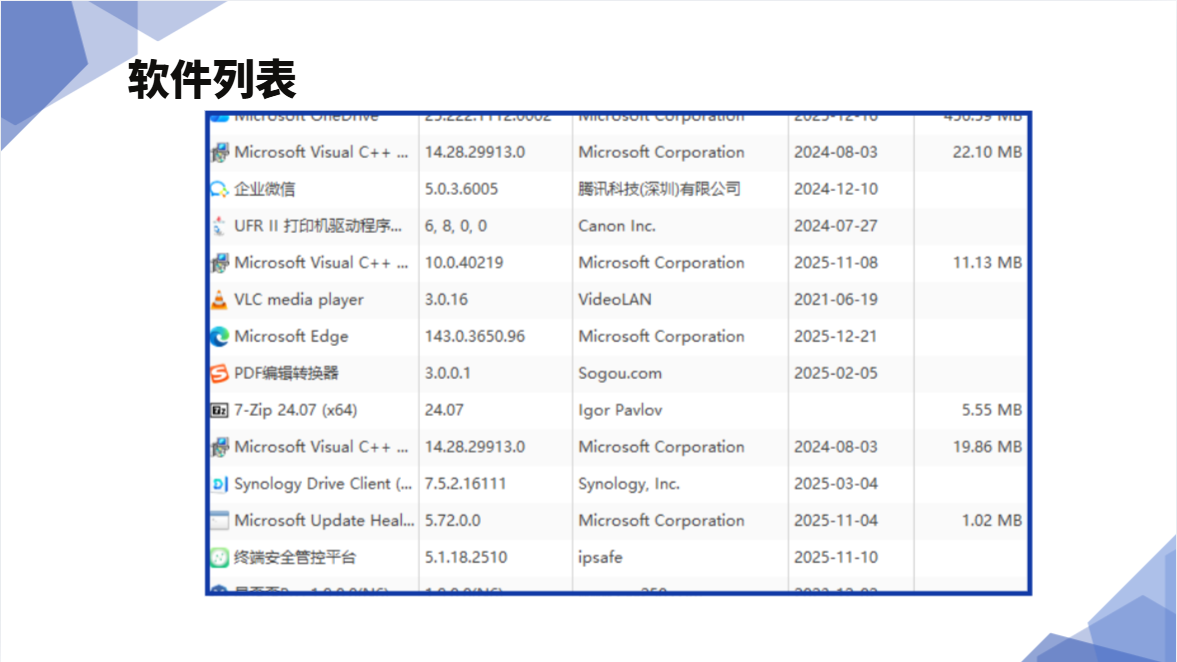1177x662 pixels.
Task: Click the date 2024-12-10
Action: pyautogui.click(x=835, y=189)
